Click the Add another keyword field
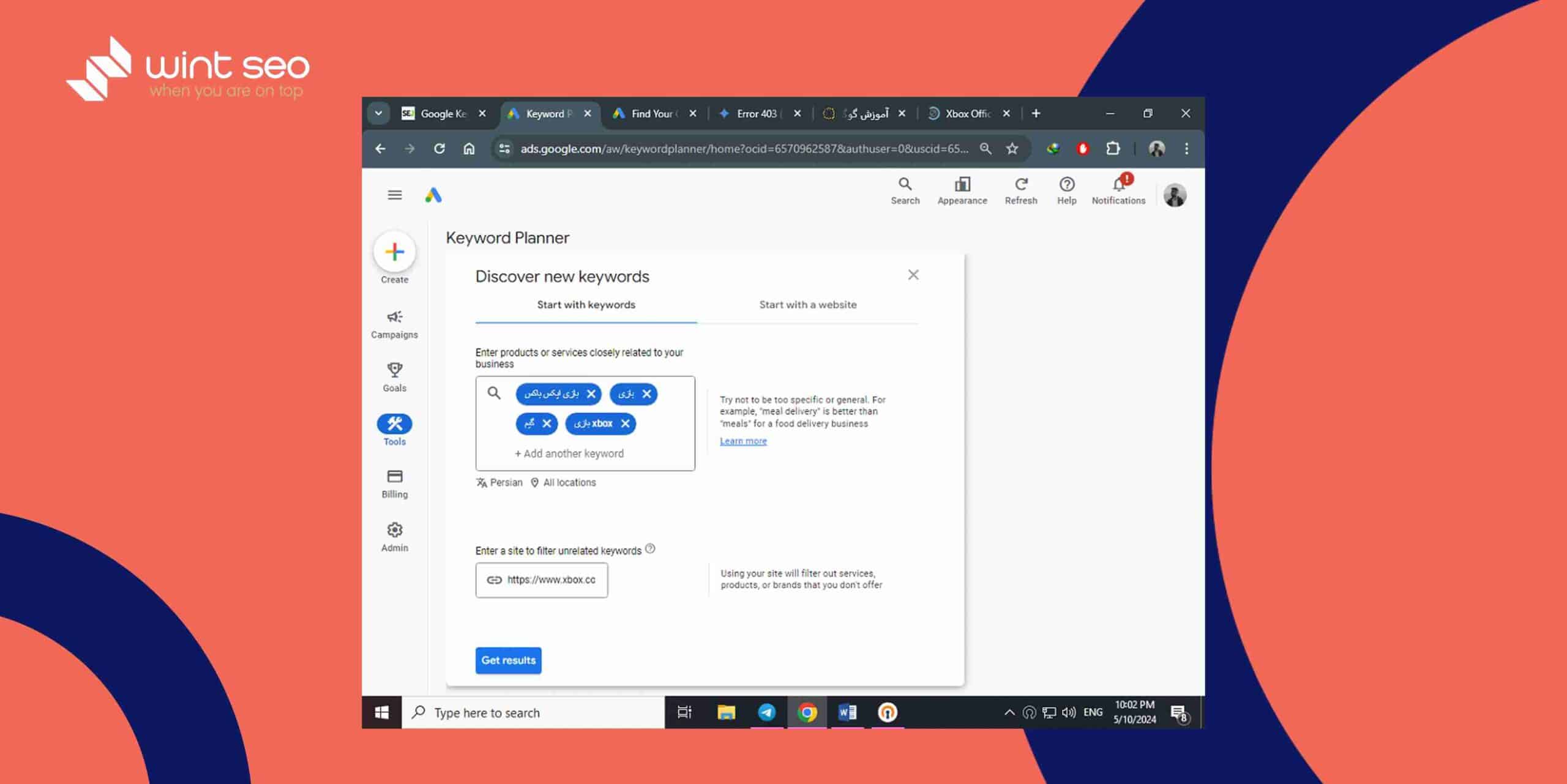Viewport: 1567px width, 784px height. (569, 454)
